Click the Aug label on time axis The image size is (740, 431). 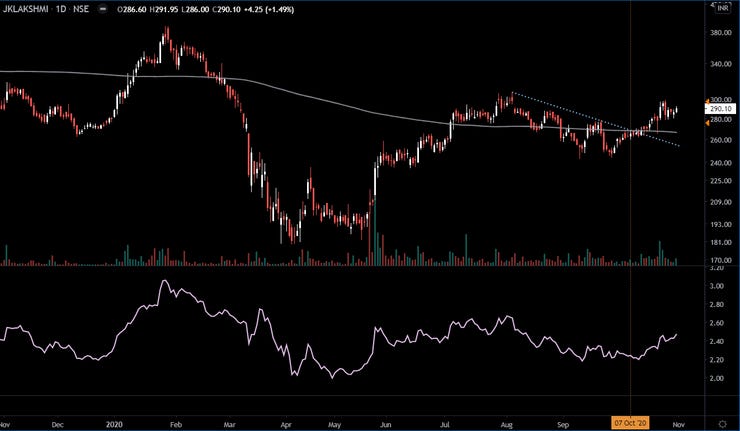pos(506,424)
